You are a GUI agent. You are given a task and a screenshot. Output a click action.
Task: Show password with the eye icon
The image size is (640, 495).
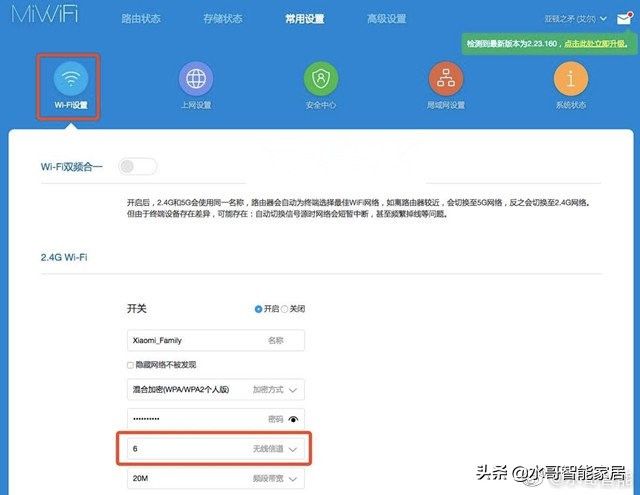click(x=293, y=419)
